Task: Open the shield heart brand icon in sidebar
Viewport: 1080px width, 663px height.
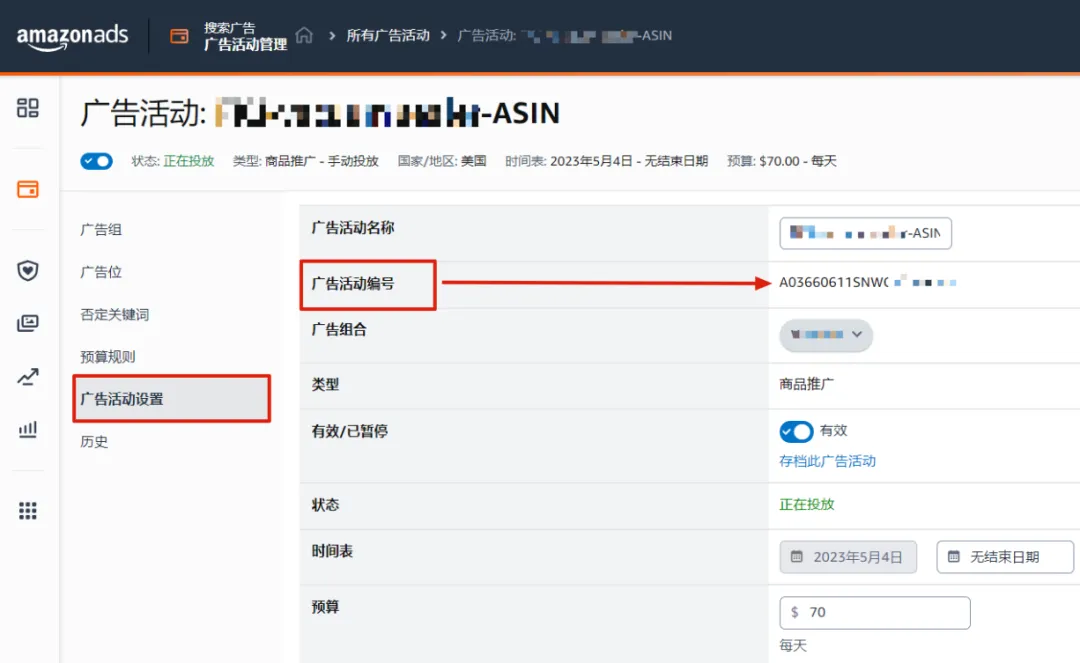Action: tap(28, 271)
